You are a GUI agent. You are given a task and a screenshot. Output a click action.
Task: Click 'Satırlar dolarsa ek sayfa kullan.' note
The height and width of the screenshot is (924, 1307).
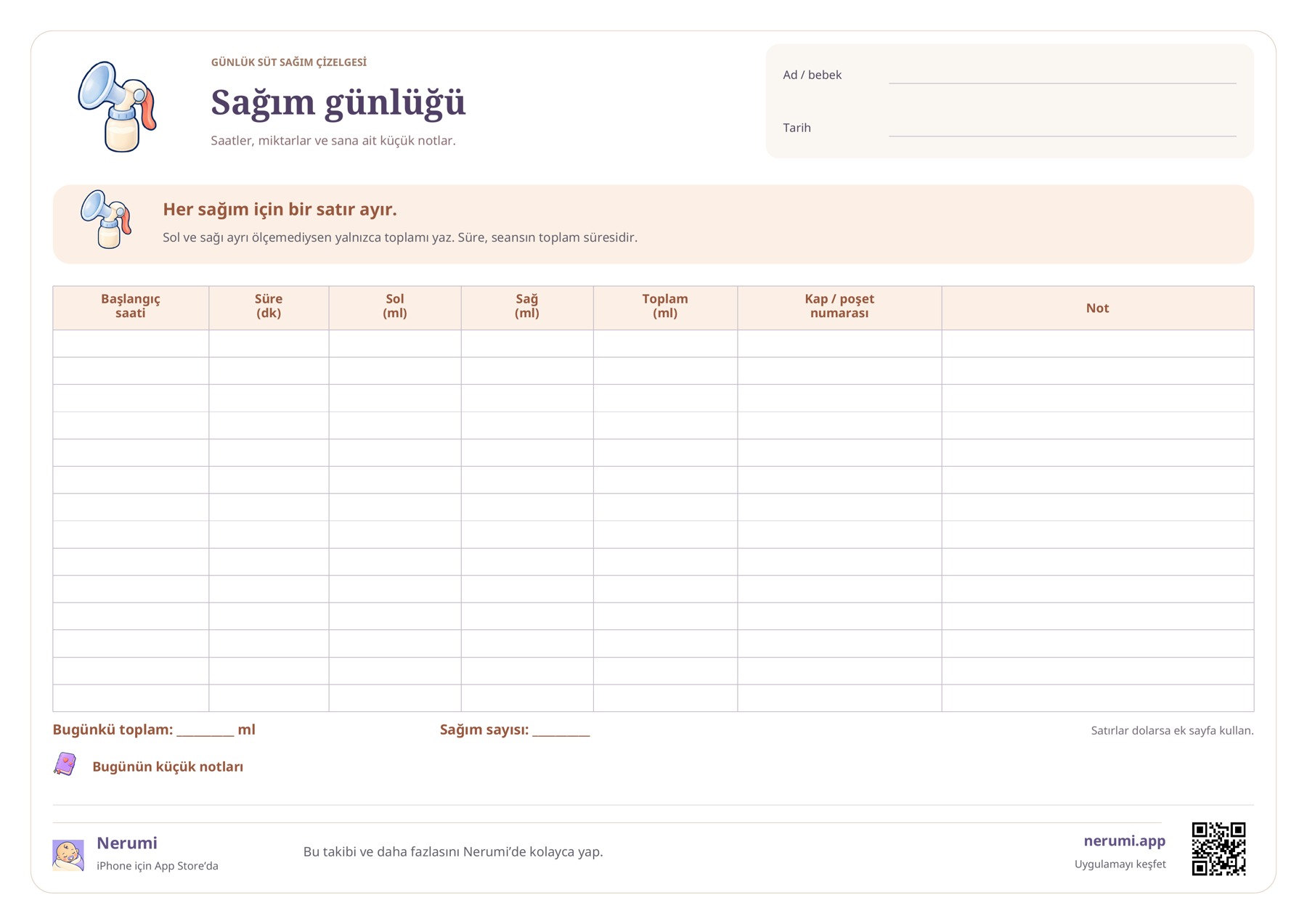1172,730
